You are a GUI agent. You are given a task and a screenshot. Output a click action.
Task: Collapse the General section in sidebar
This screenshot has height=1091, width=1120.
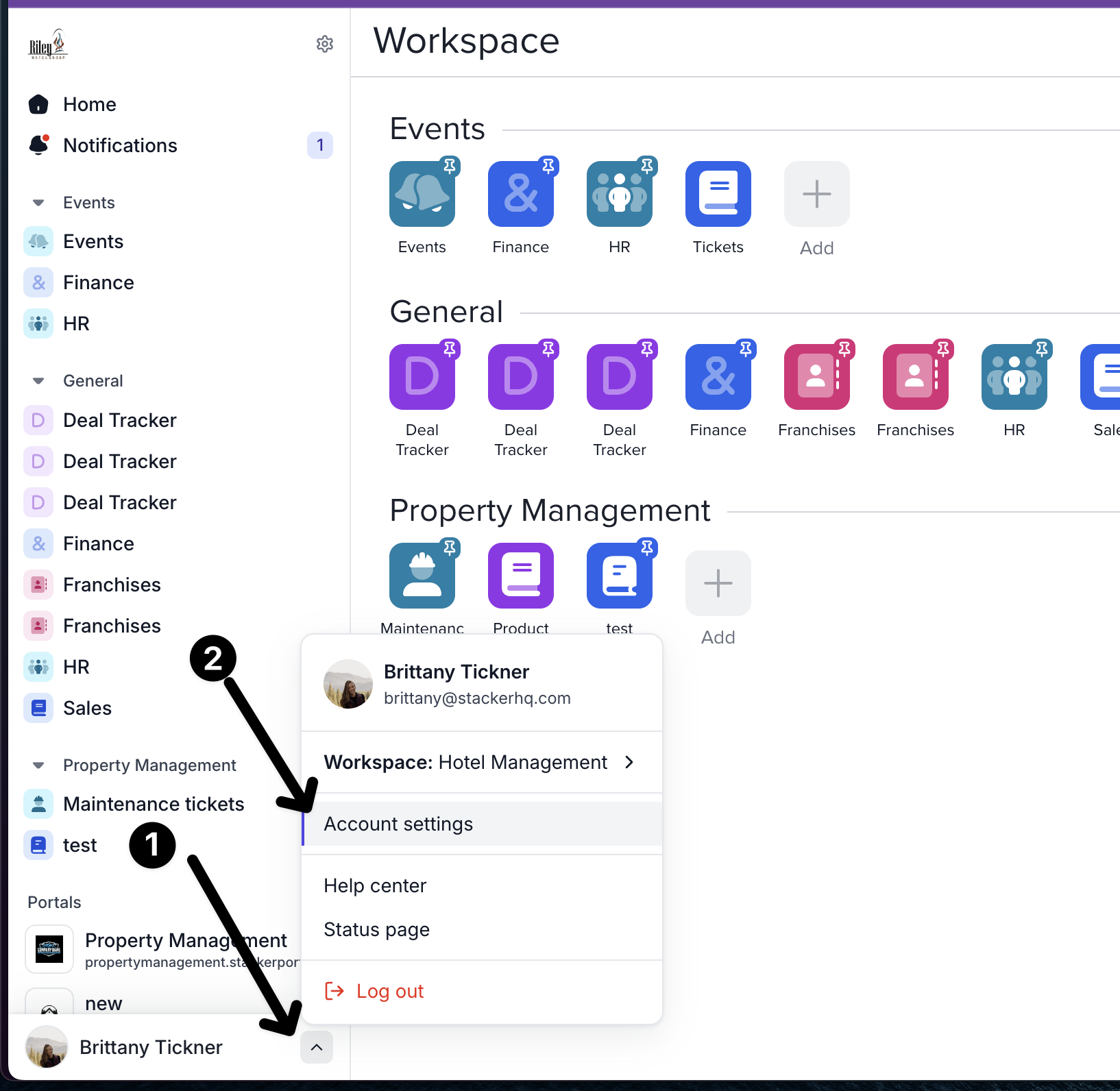[x=38, y=381]
